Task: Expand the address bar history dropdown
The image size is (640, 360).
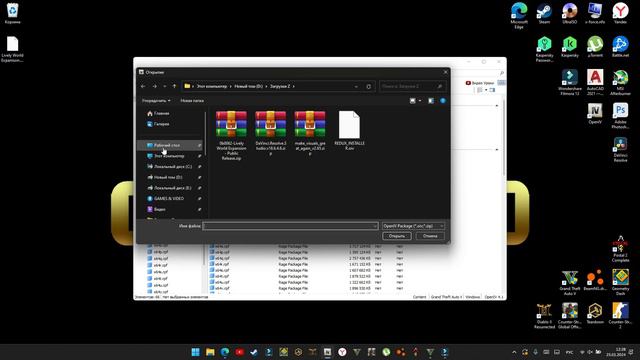Action: (356, 87)
